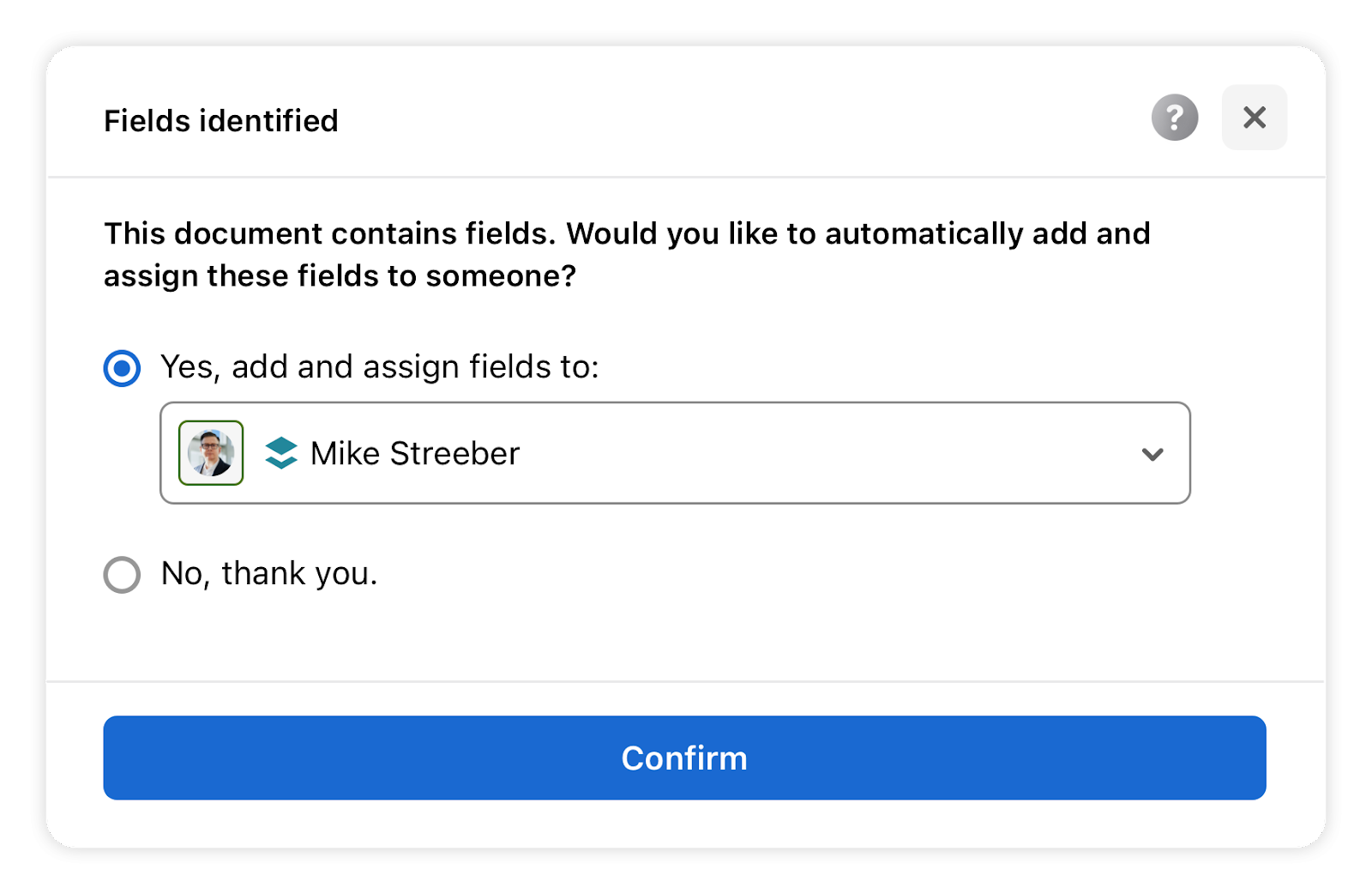1372x894 pixels.
Task: Open the Mike Streeber assignee dropdown
Action: pos(675,453)
